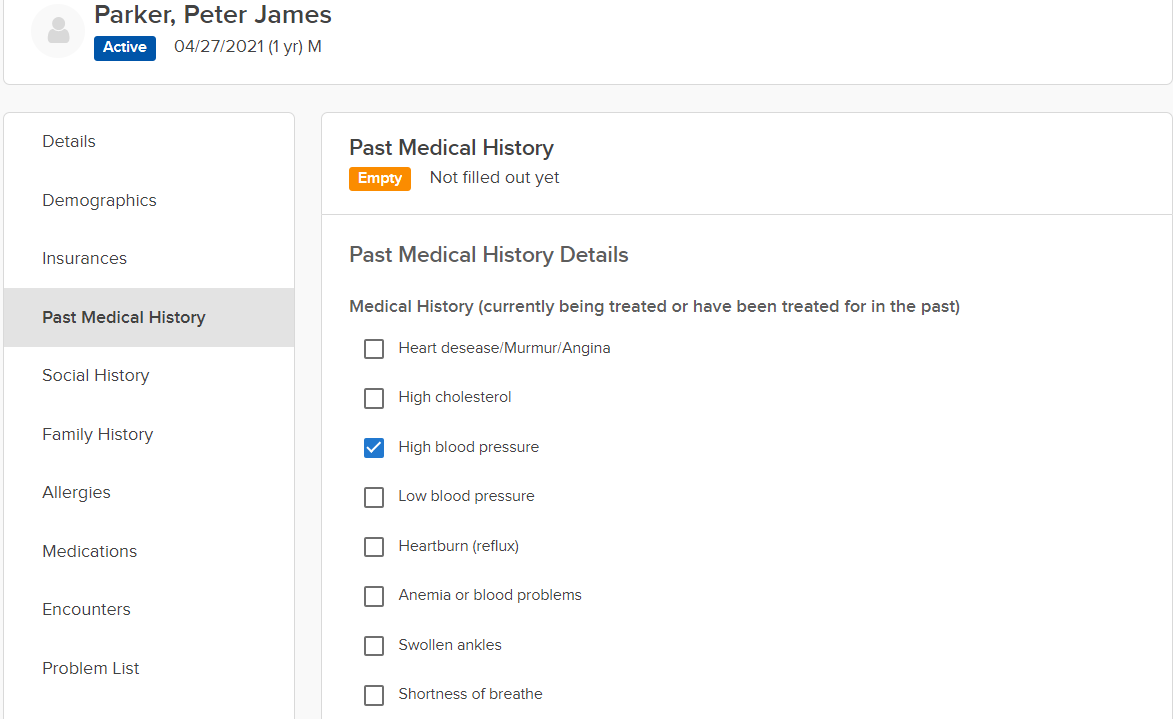
Task: View the Medications section
Action: (89, 551)
